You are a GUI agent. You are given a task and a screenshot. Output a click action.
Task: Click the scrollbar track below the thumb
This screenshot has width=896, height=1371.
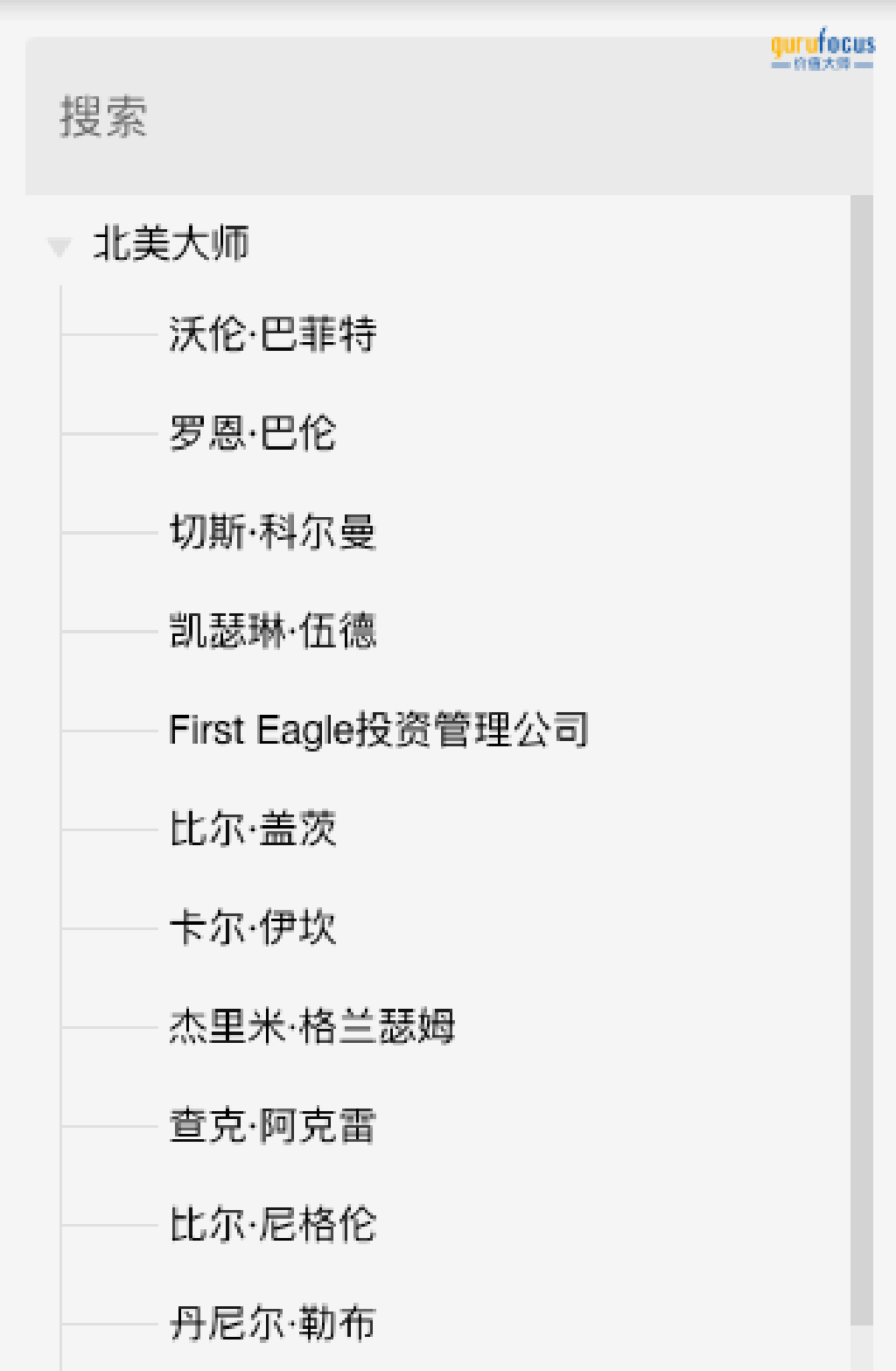(x=862, y=1348)
